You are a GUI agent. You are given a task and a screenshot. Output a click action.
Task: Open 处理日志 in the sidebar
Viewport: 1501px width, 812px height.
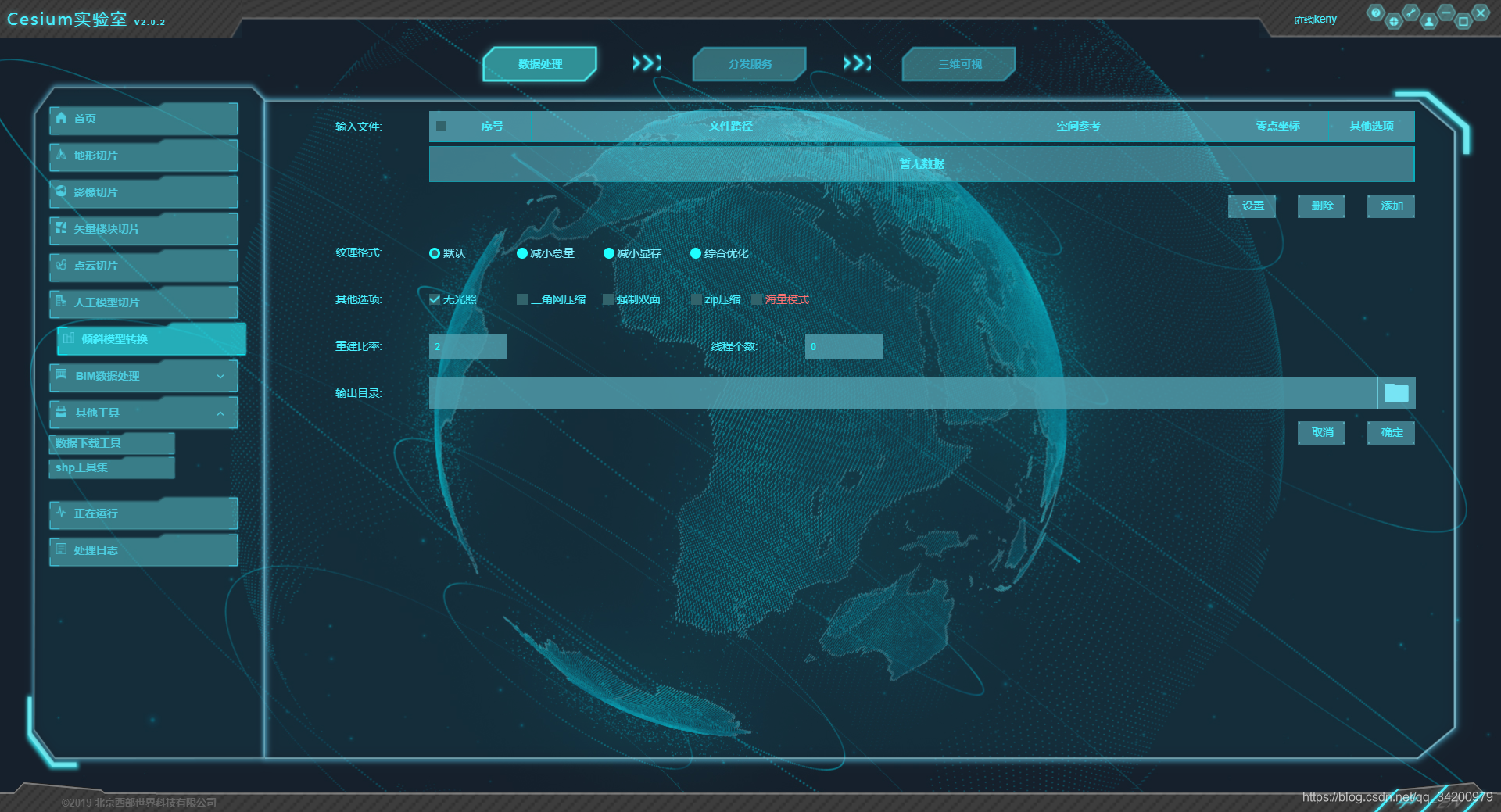(144, 550)
